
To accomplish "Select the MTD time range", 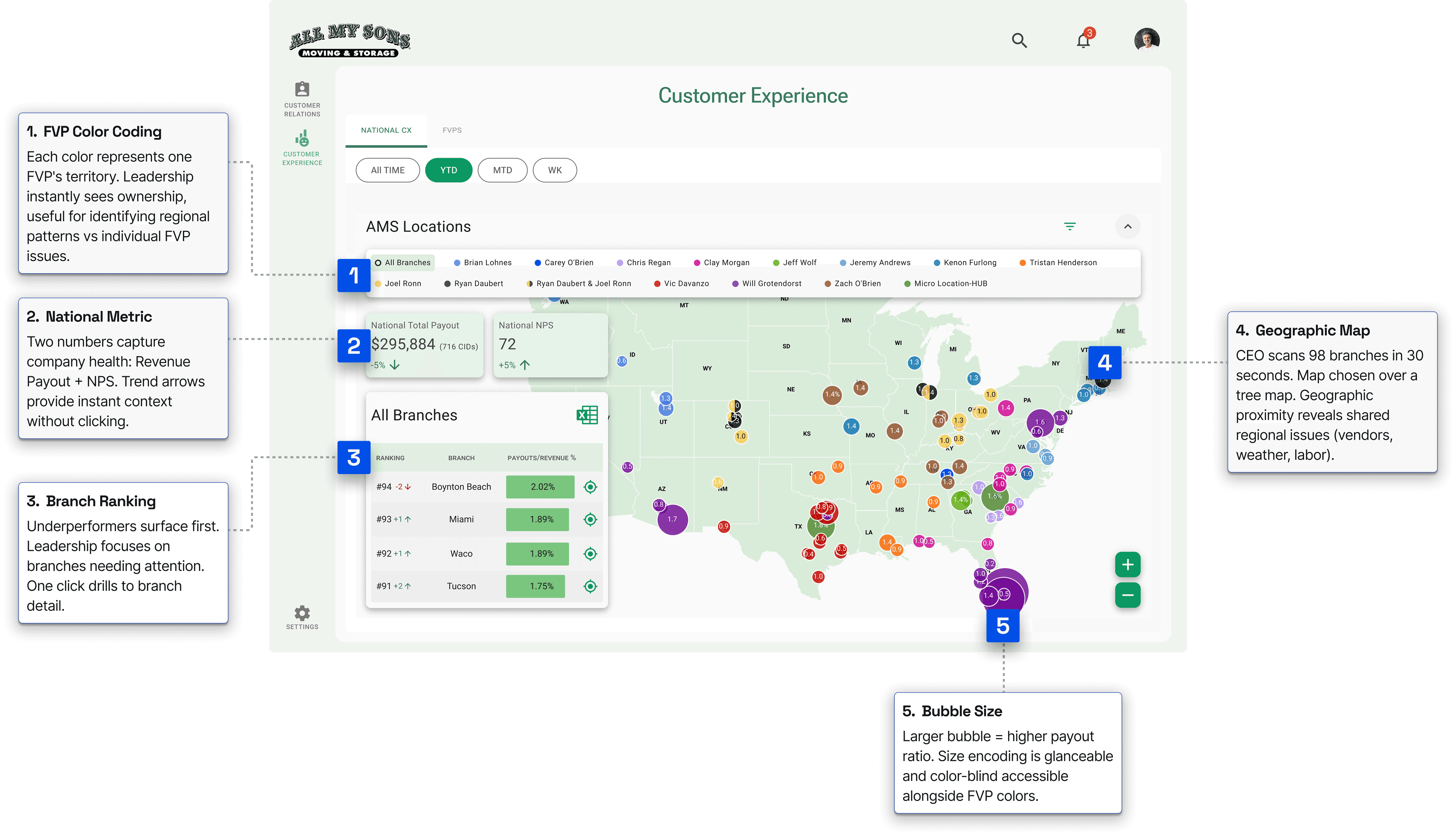I will tap(502, 170).
